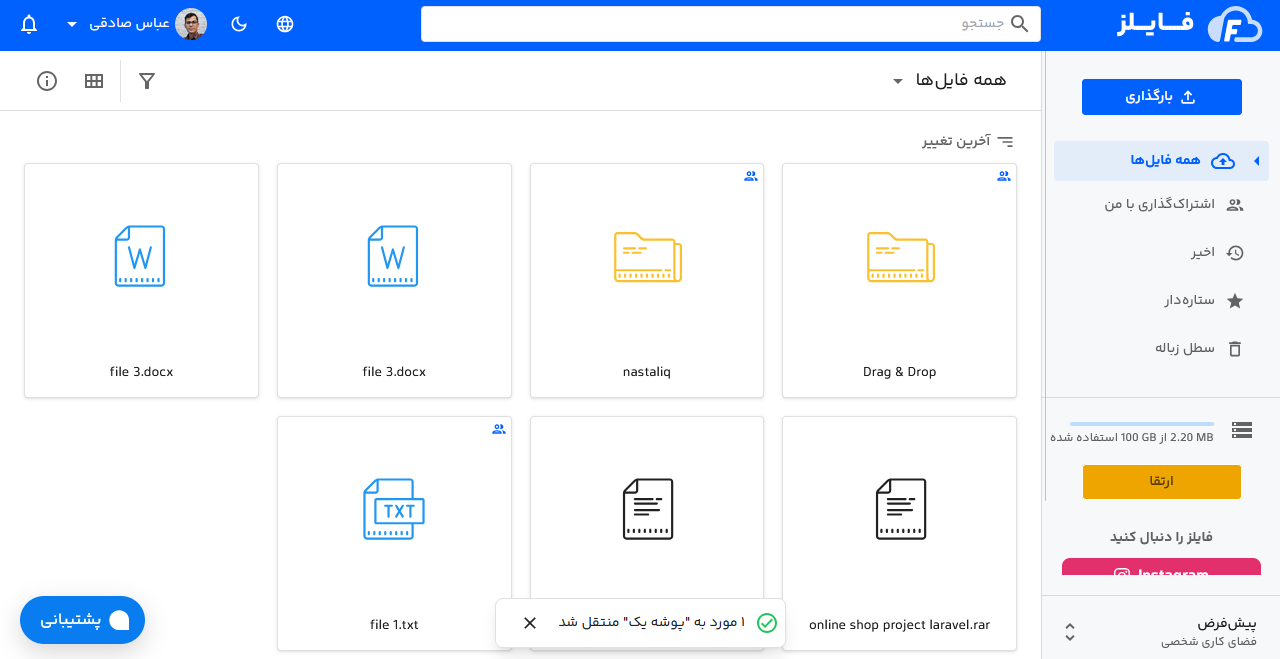1280x659 pixels.
Task: Click the shared badge on file 1.txt
Action: click(497, 429)
